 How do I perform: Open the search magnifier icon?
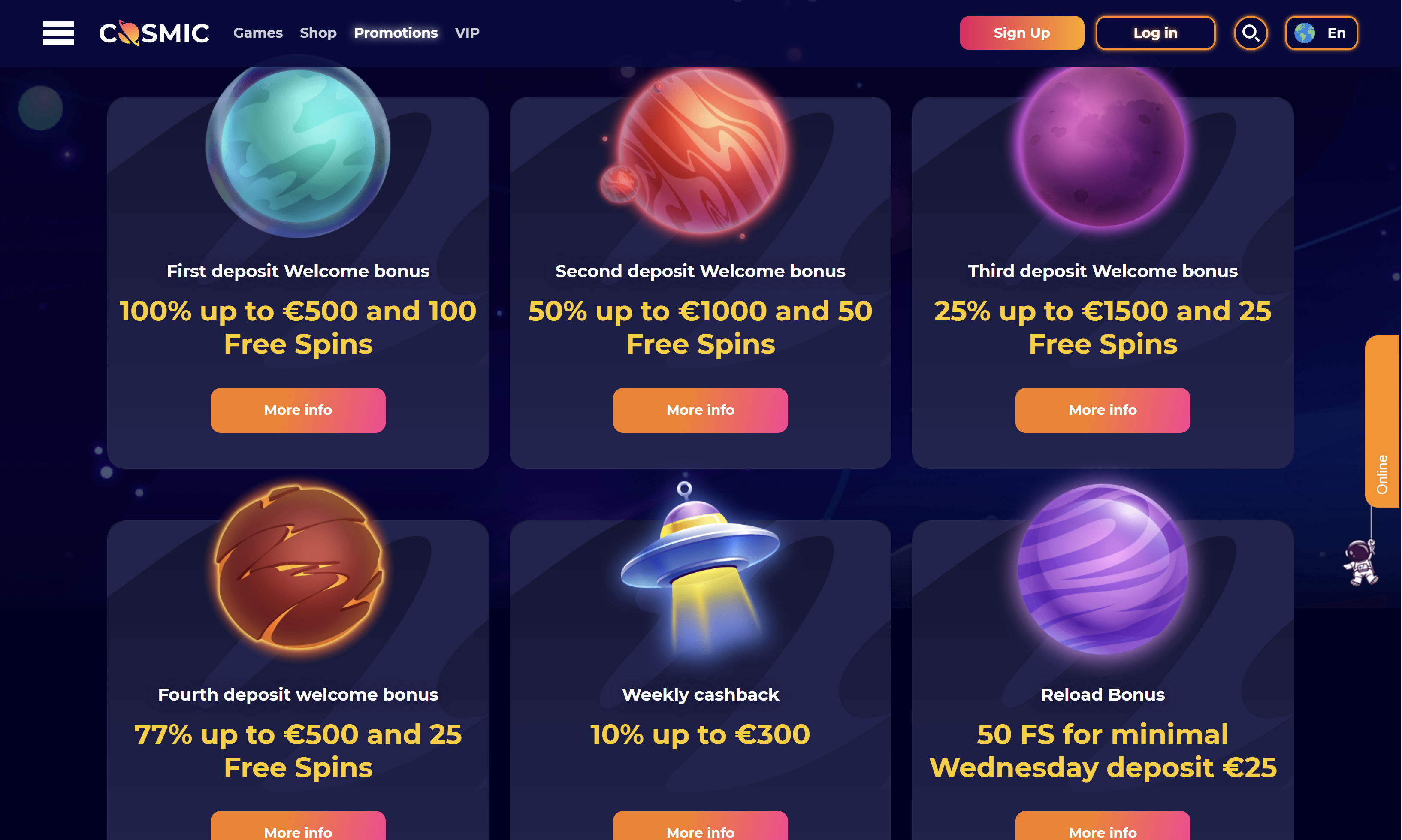[1250, 33]
